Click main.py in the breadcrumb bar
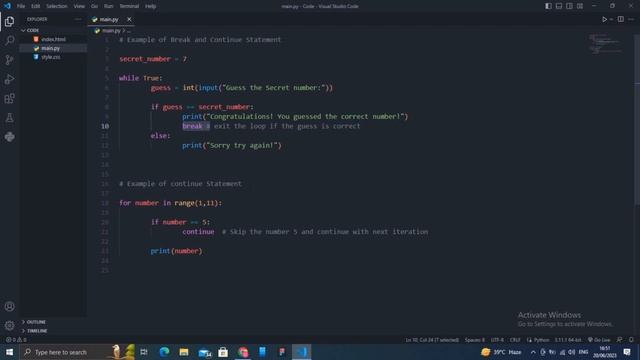640x360 pixels. [111, 31]
